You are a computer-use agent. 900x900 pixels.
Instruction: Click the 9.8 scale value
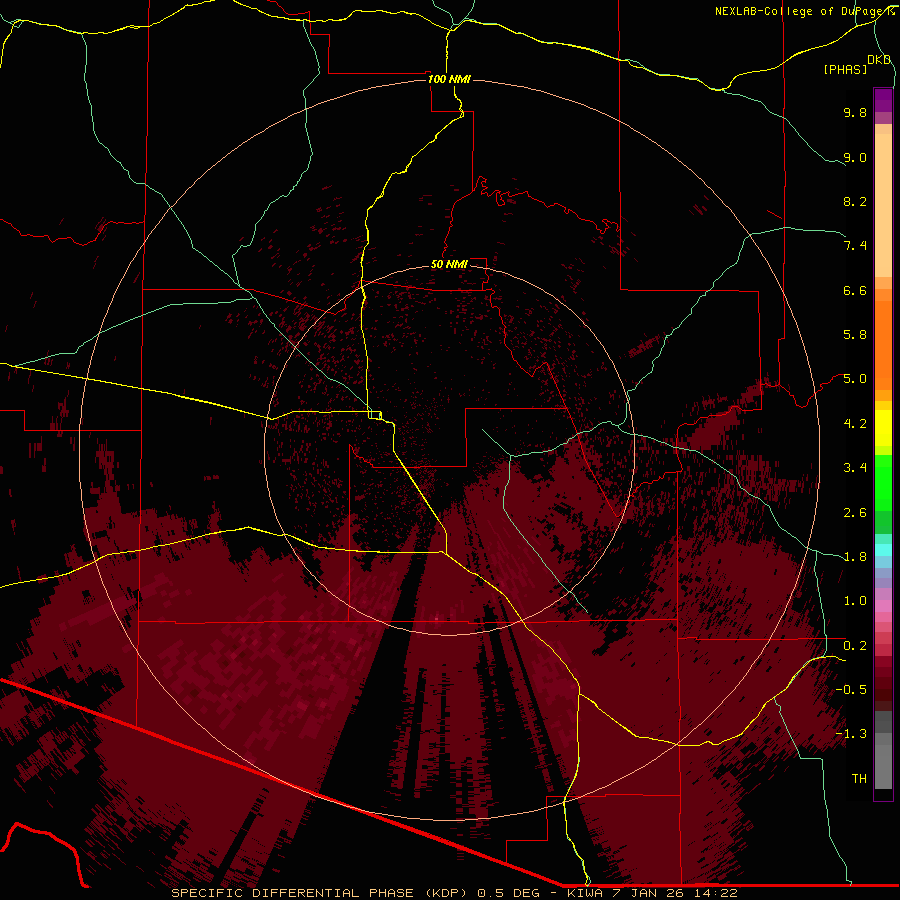point(855,113)
